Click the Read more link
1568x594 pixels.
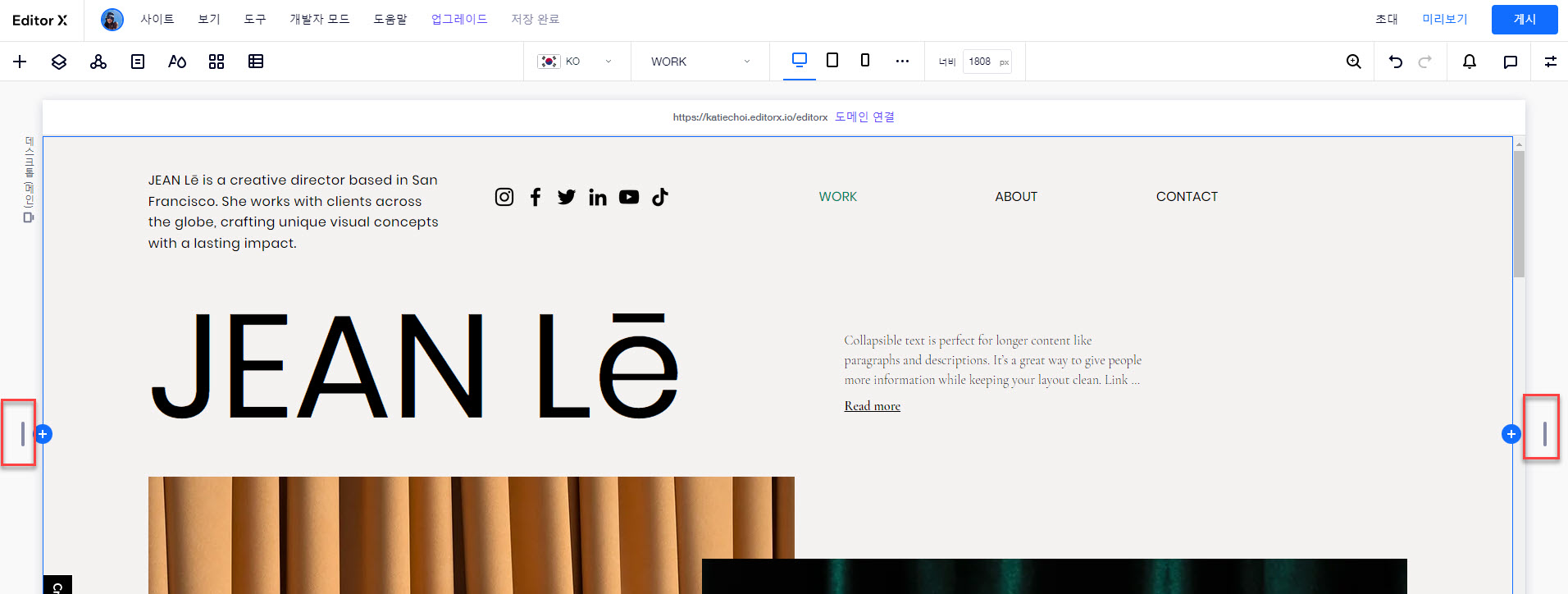[x=873, y=406]
